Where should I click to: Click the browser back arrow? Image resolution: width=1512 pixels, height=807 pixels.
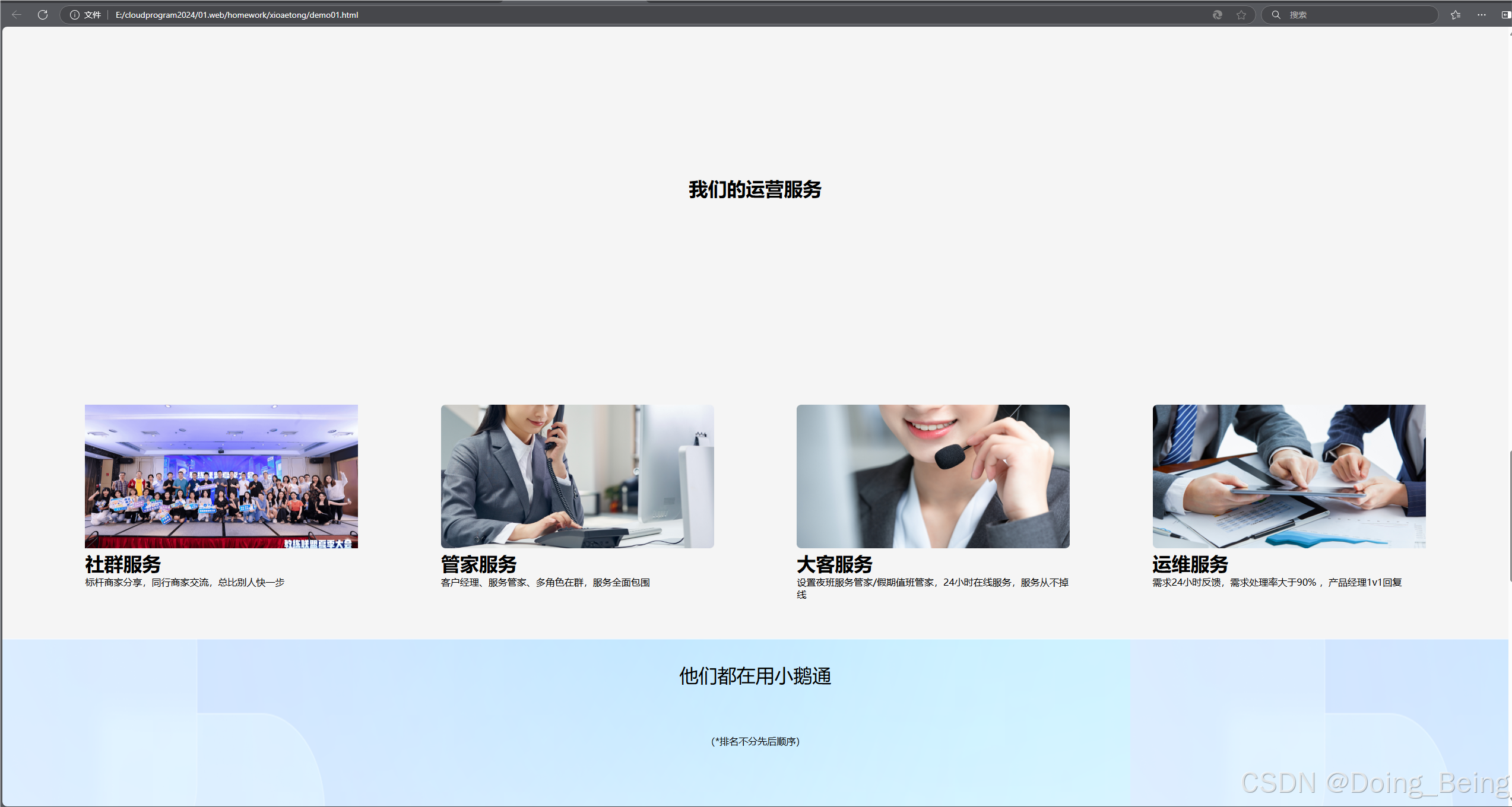click(x=17, y=15)
